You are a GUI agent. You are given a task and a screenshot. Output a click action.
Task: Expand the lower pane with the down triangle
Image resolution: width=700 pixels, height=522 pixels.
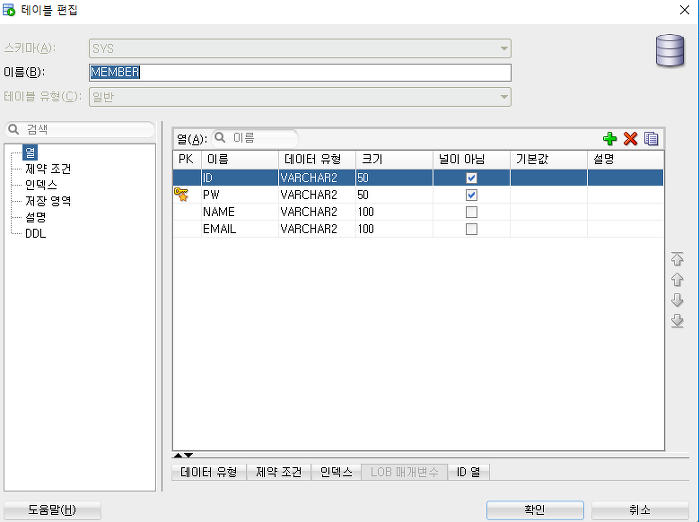point(188,455)
